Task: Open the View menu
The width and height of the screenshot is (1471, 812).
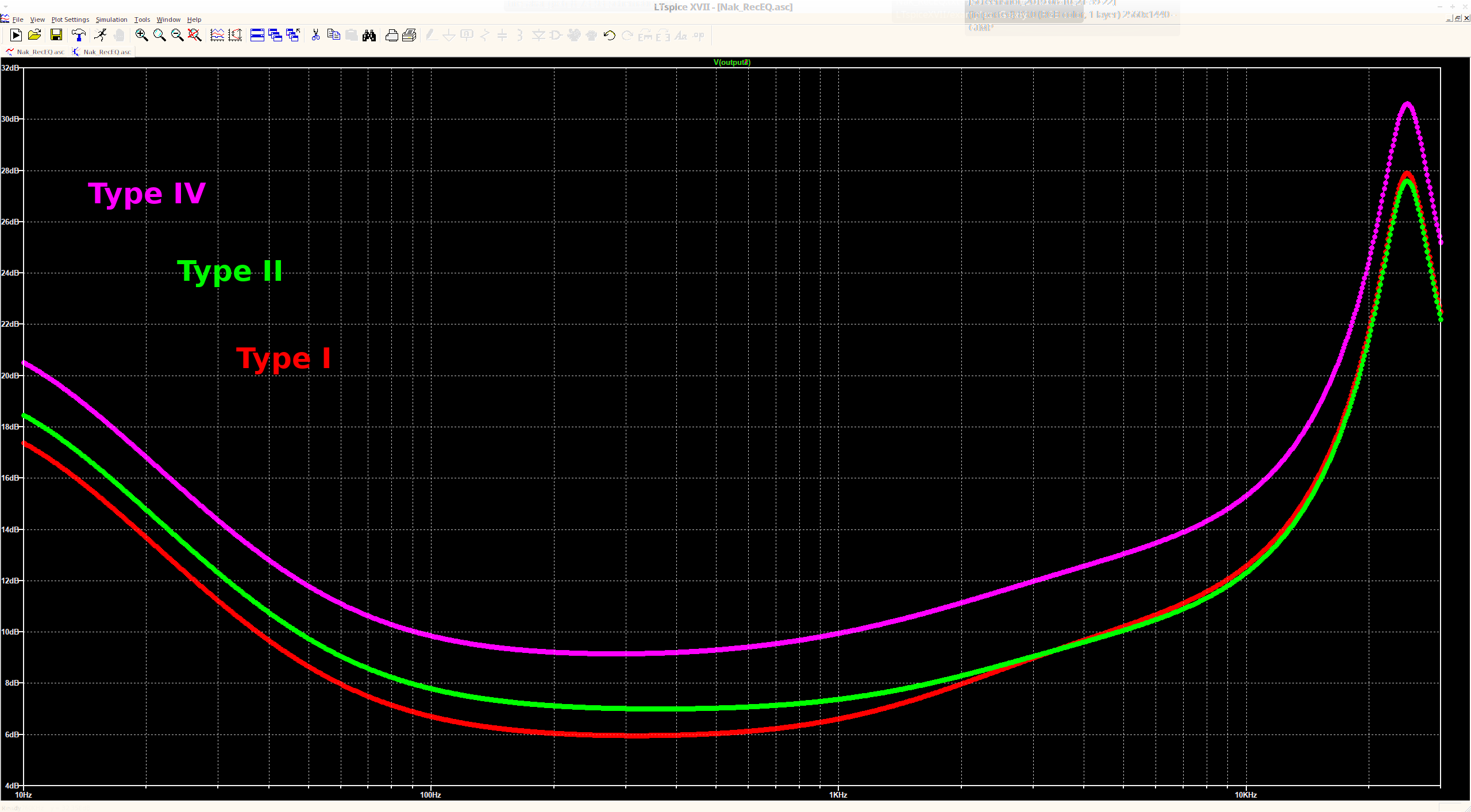Action: pos(37,20)
